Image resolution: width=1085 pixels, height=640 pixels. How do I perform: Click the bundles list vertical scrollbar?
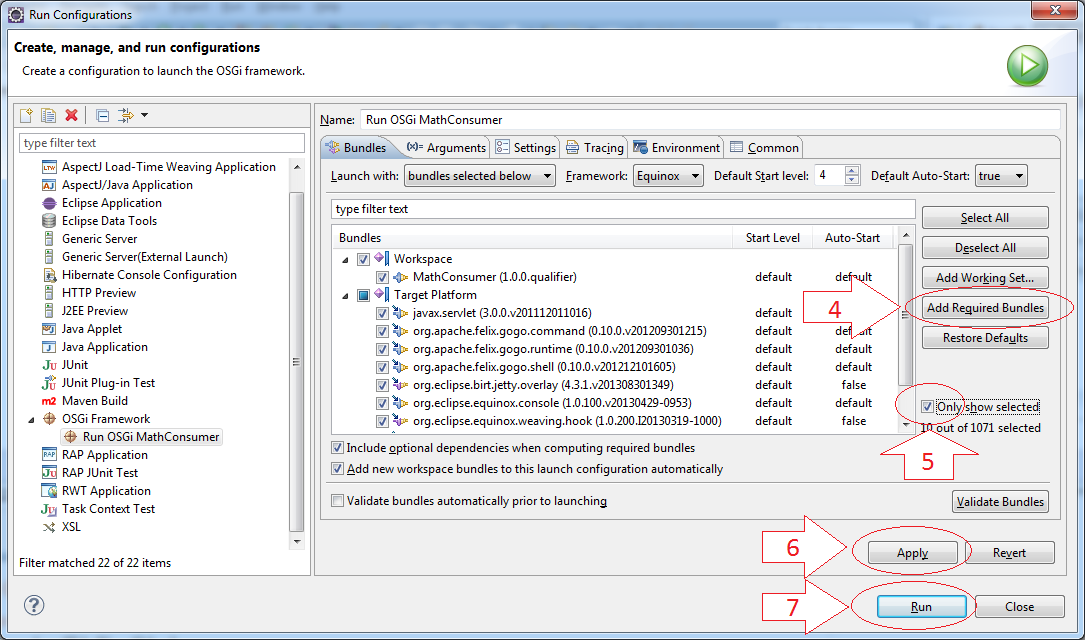905,315
